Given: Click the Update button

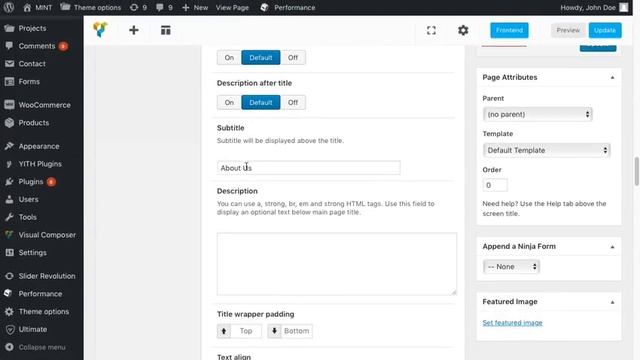Looking at the screenshot, I should tap(605, 30).
